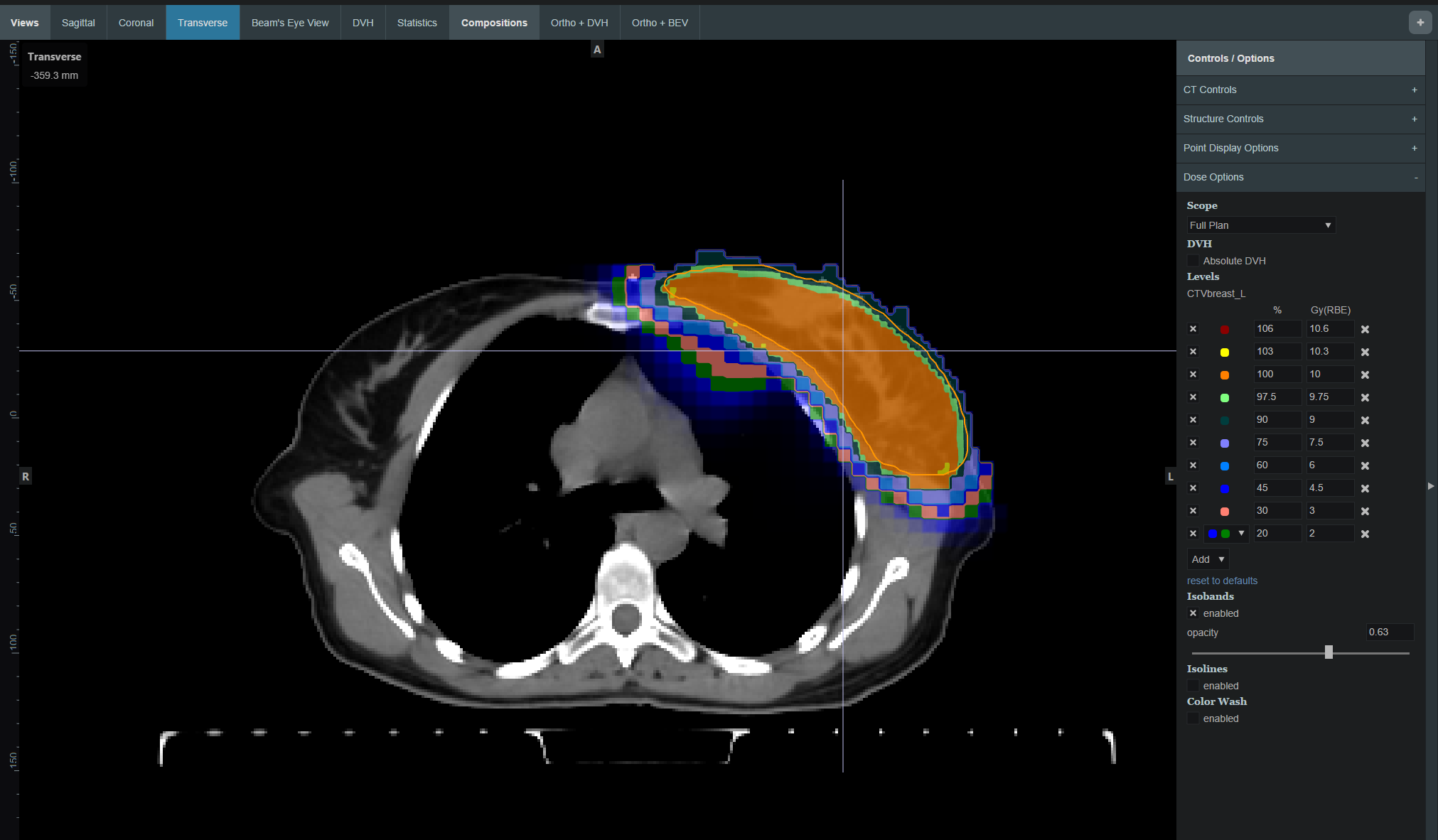Click the orange 100% level color
Viewport: 1438px width, 840px height.
(1225, 375)
